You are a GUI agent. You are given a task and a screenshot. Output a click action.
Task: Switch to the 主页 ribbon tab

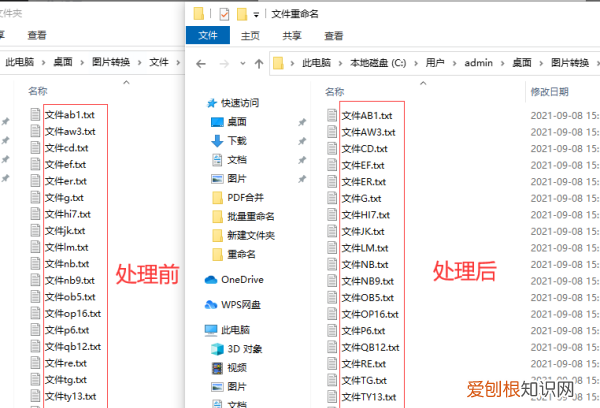point(250,36)
